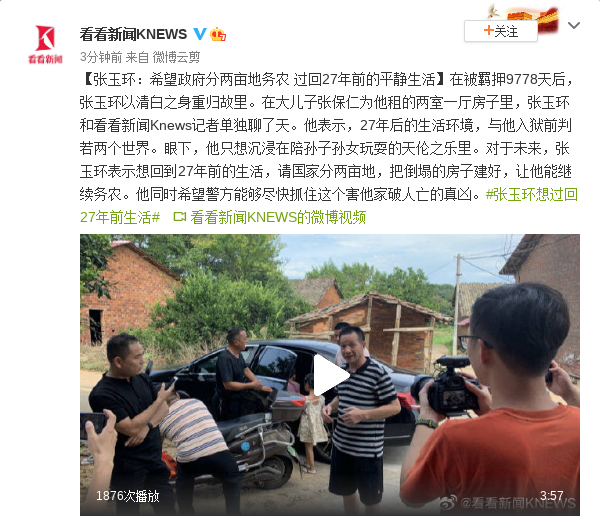Click the video thumbnail image

pyautogui.click(x=330, y=375)
